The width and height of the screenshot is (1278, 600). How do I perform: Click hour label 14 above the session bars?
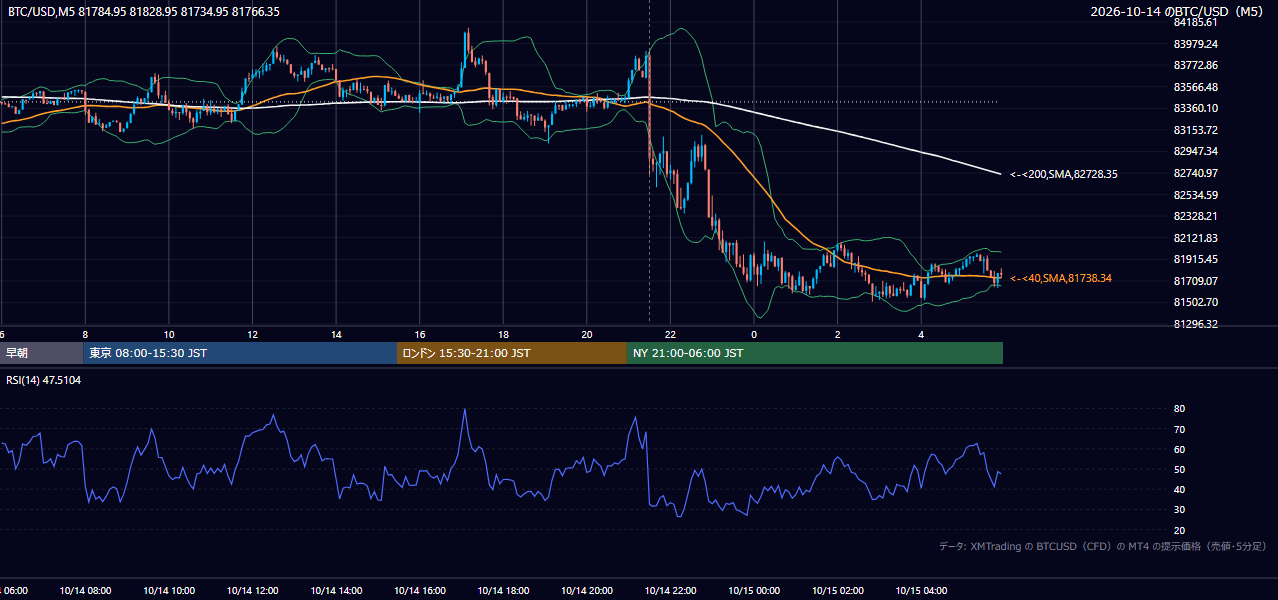[337, 334]
